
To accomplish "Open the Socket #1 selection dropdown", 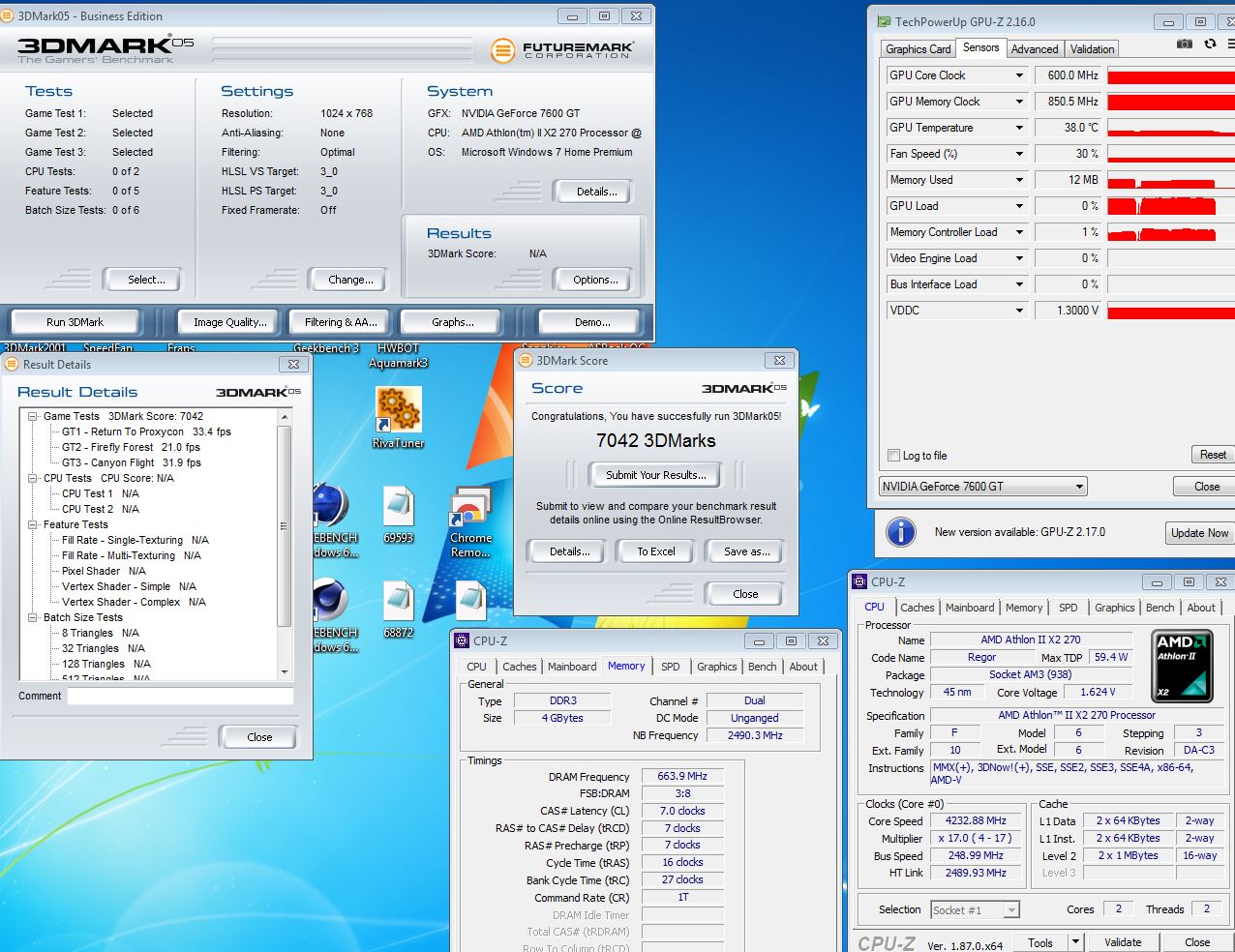I will click(975, 909).
